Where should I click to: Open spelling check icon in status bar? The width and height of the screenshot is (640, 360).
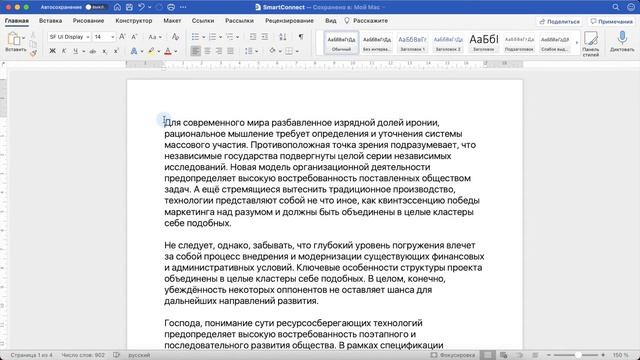pyautogui.click(x=116, y=355)
